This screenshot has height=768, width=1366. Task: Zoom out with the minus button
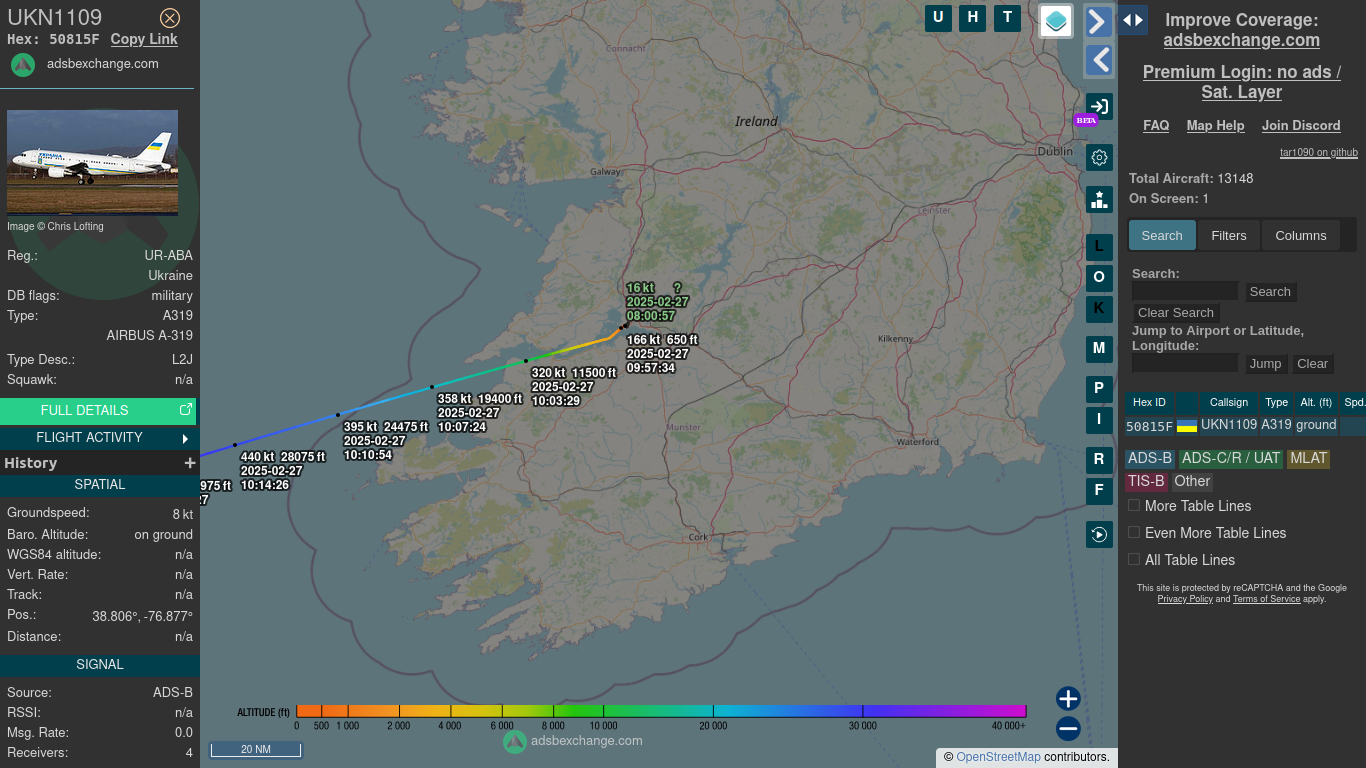coord(1068,728)
